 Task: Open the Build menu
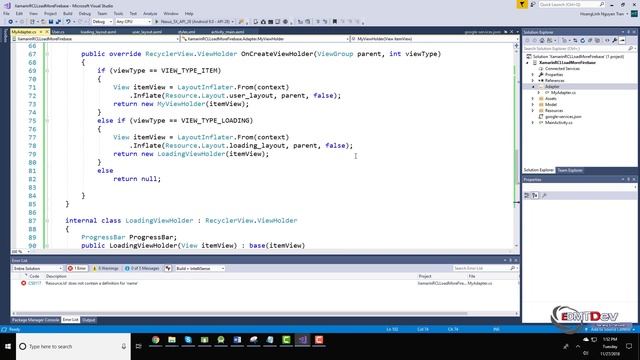(67, 13)
